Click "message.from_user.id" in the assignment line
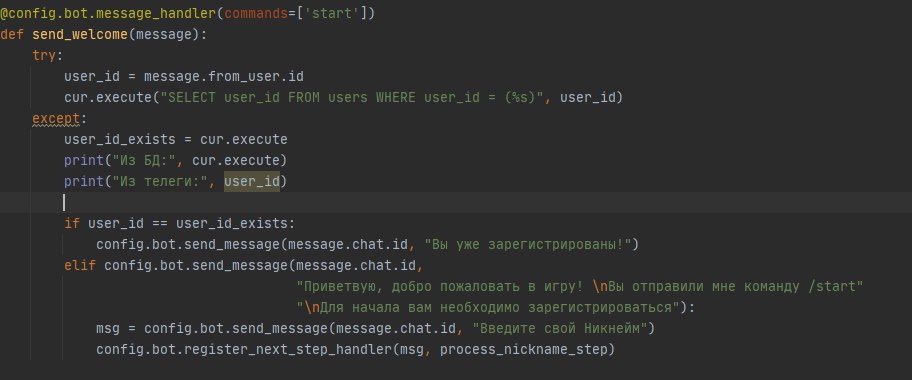912x380 pixels. coord(224,76)
